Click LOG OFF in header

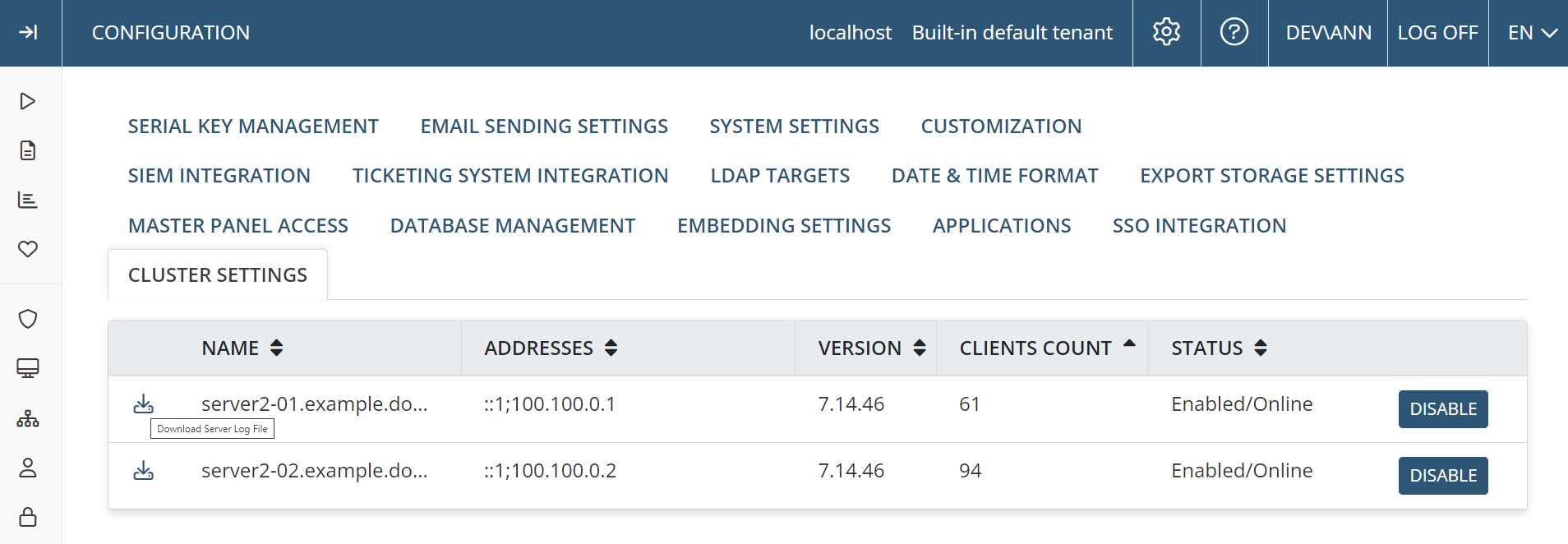(x=1437, y=33)
